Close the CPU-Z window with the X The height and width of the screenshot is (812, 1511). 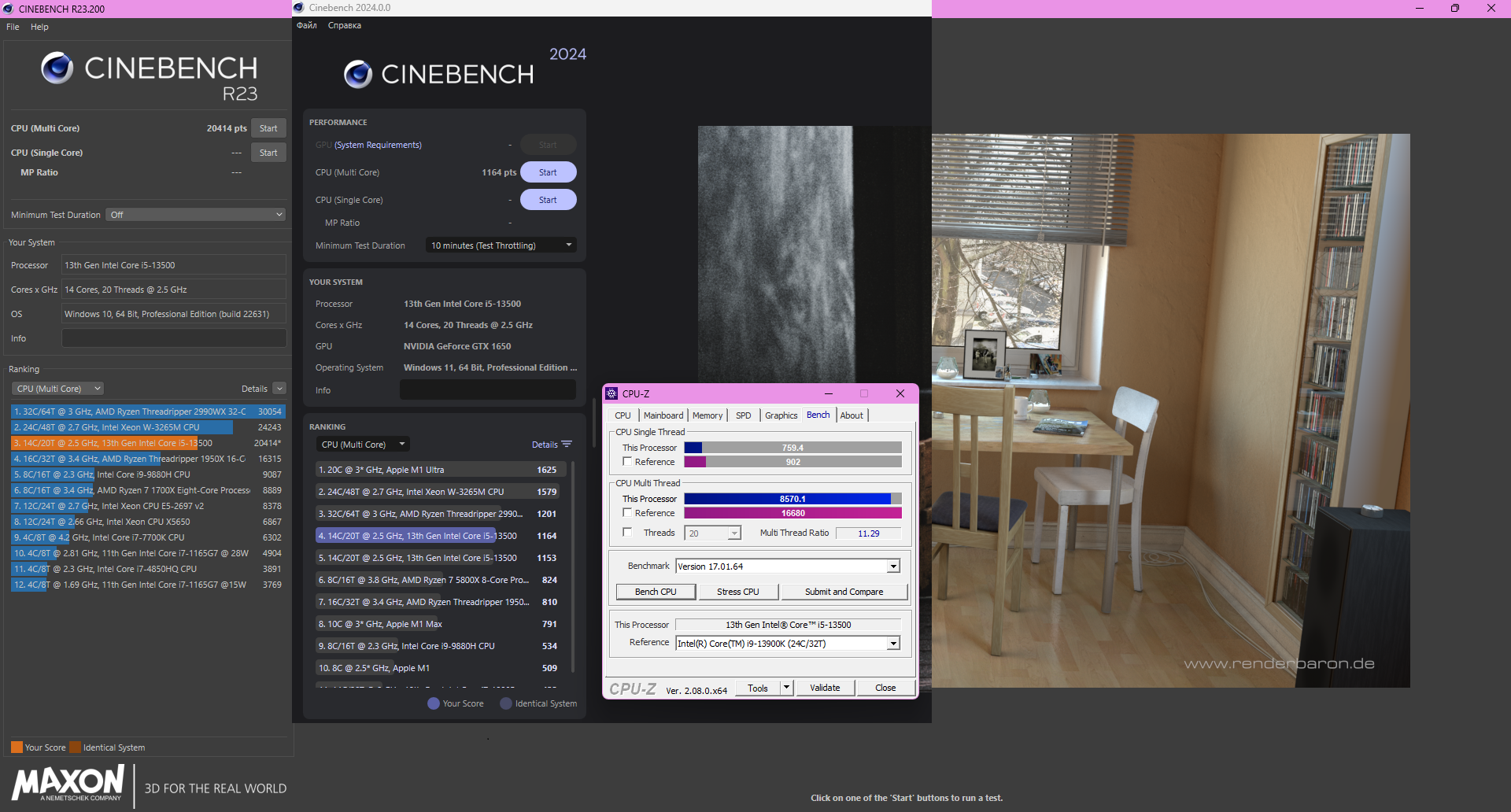coord(900,393)
